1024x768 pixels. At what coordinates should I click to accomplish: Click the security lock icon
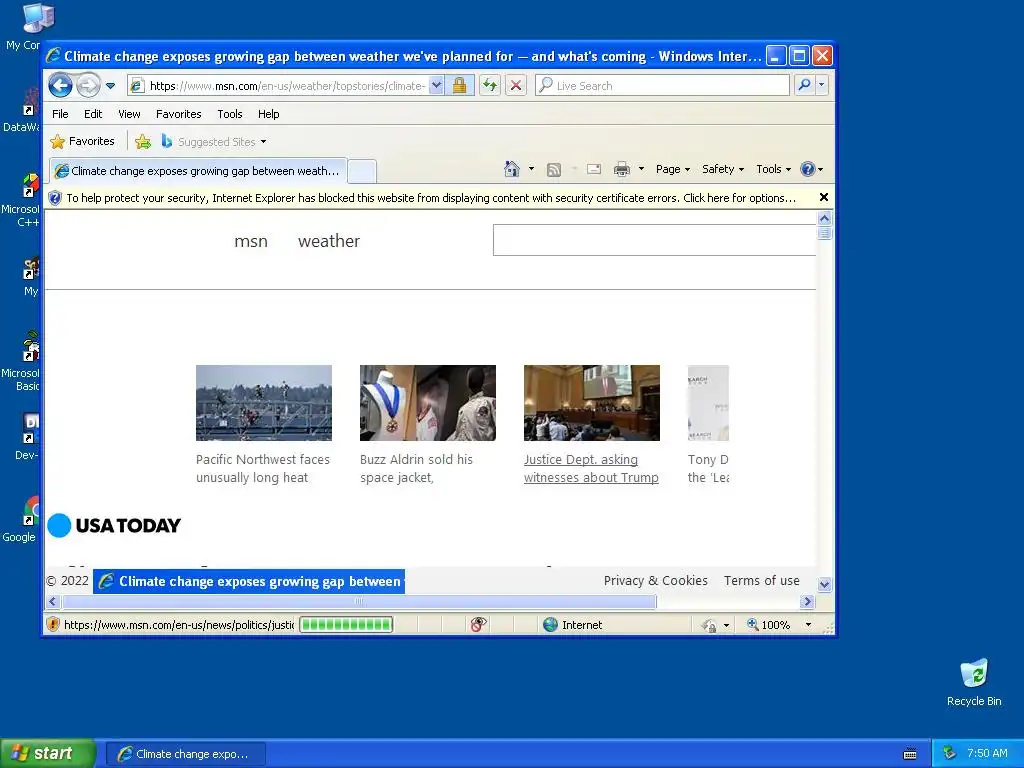460,86
